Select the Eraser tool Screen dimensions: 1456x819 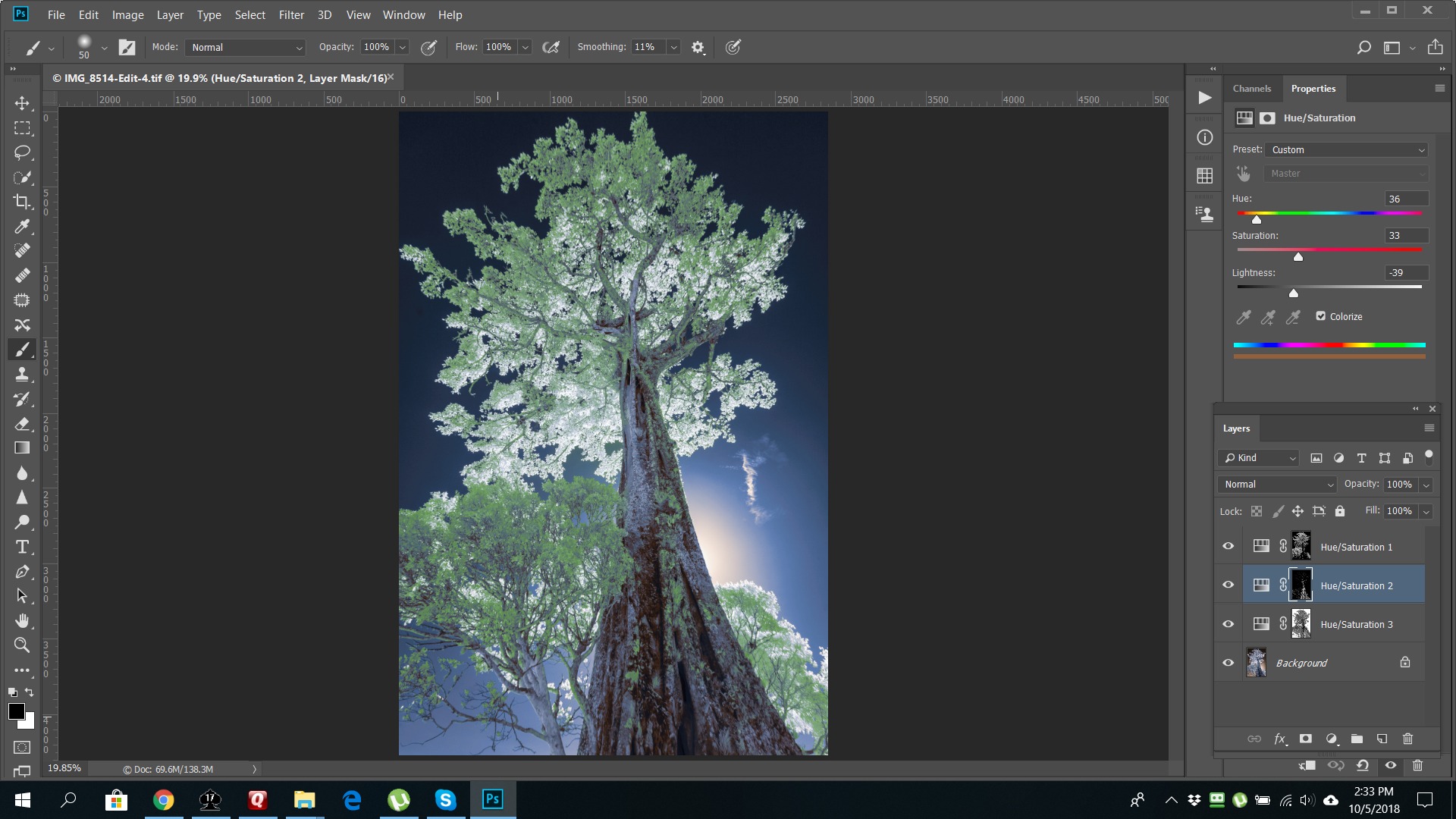point(22,424)
